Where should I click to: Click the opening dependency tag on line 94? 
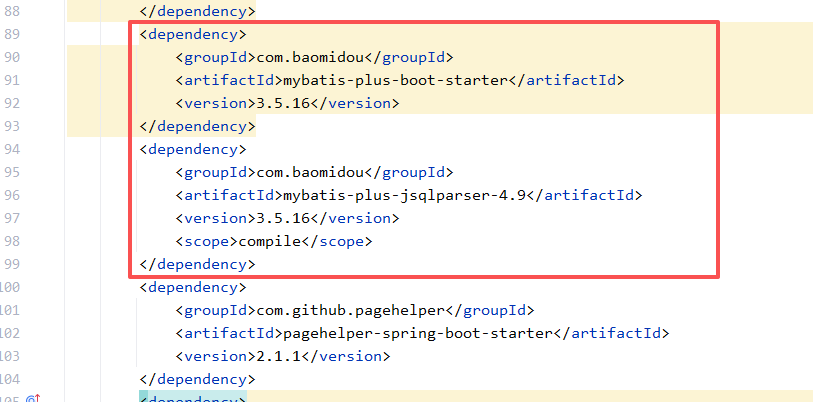[x=193, y=149]
